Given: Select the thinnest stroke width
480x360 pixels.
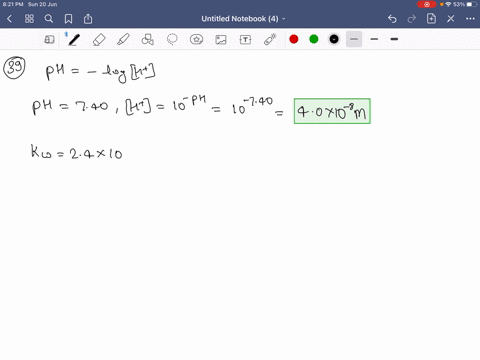Looking at the screenshot, I should point(354,39).
